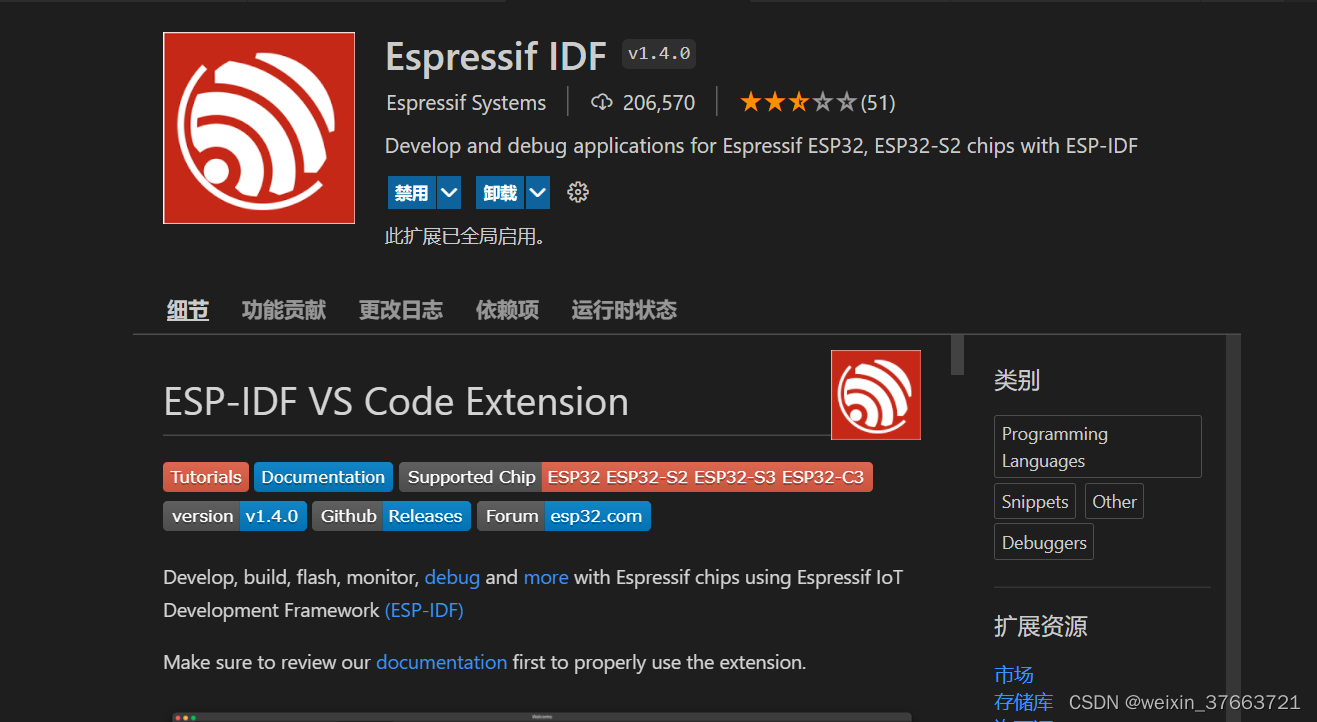1317x722 pixels.
Task: Click the 此扩展已全局启用 status text
Action: [465, 237]
